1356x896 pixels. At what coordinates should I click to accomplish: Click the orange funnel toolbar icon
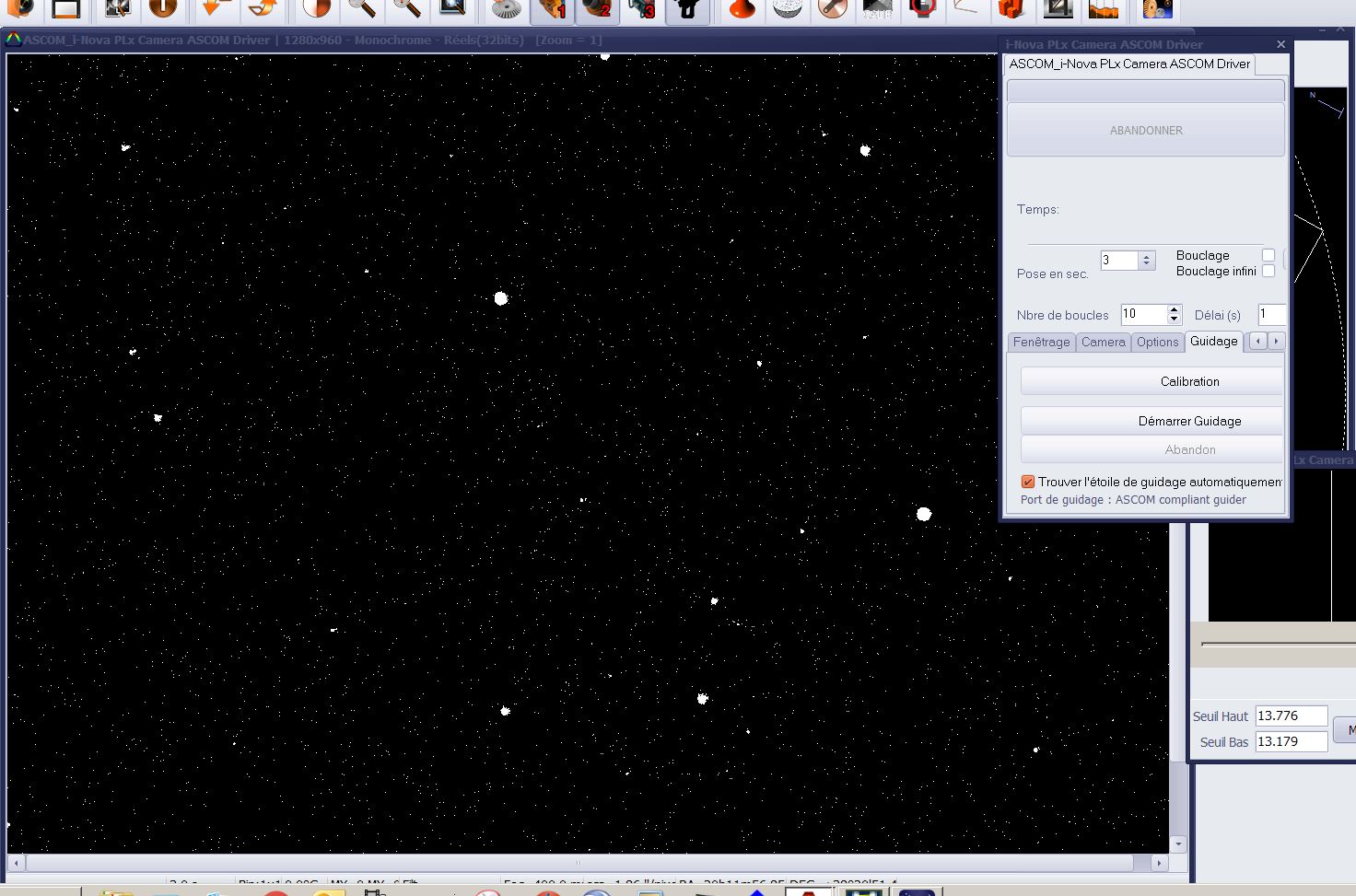click(x=742, y=9)
